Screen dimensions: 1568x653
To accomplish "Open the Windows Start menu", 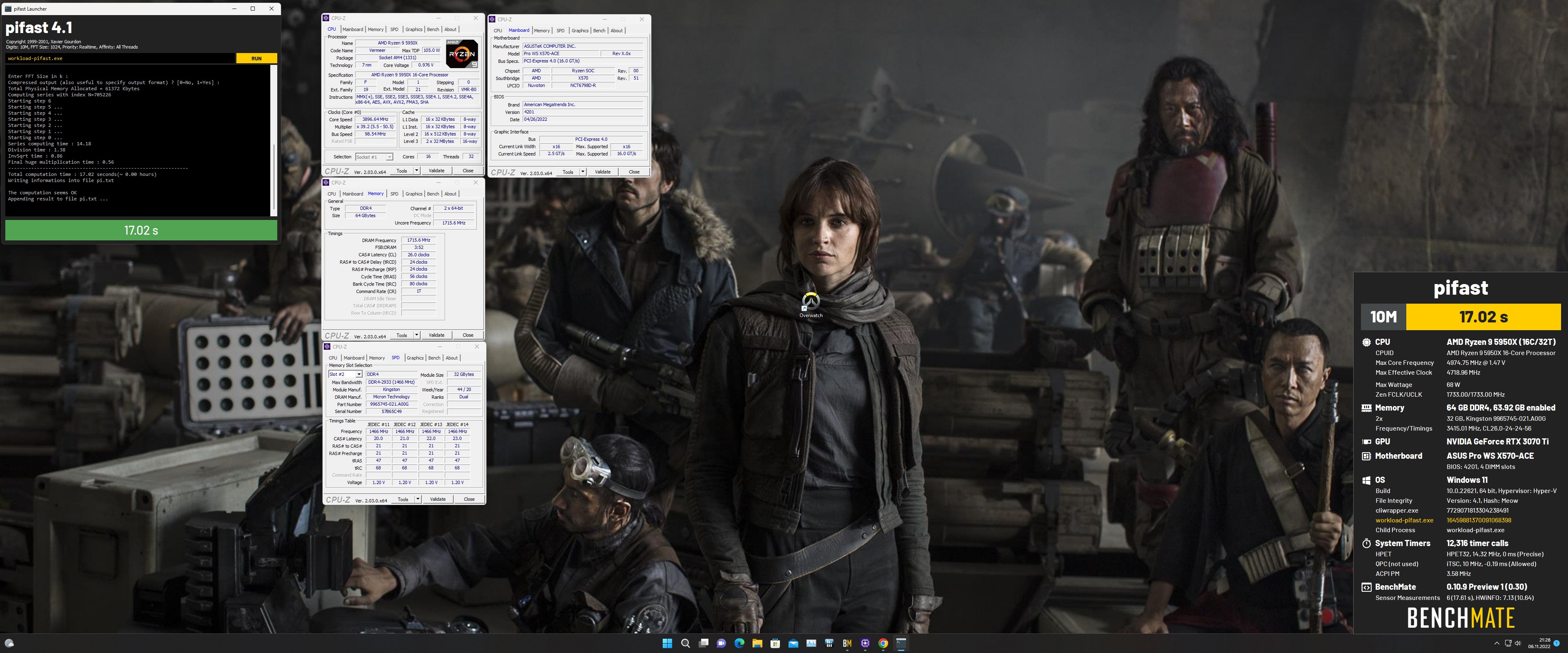I will pos(667,643).
